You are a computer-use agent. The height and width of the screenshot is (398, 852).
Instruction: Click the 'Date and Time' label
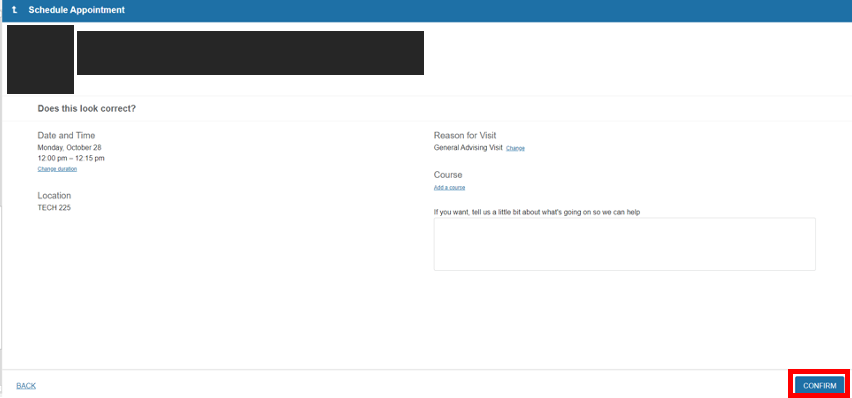tap(66, 135)
